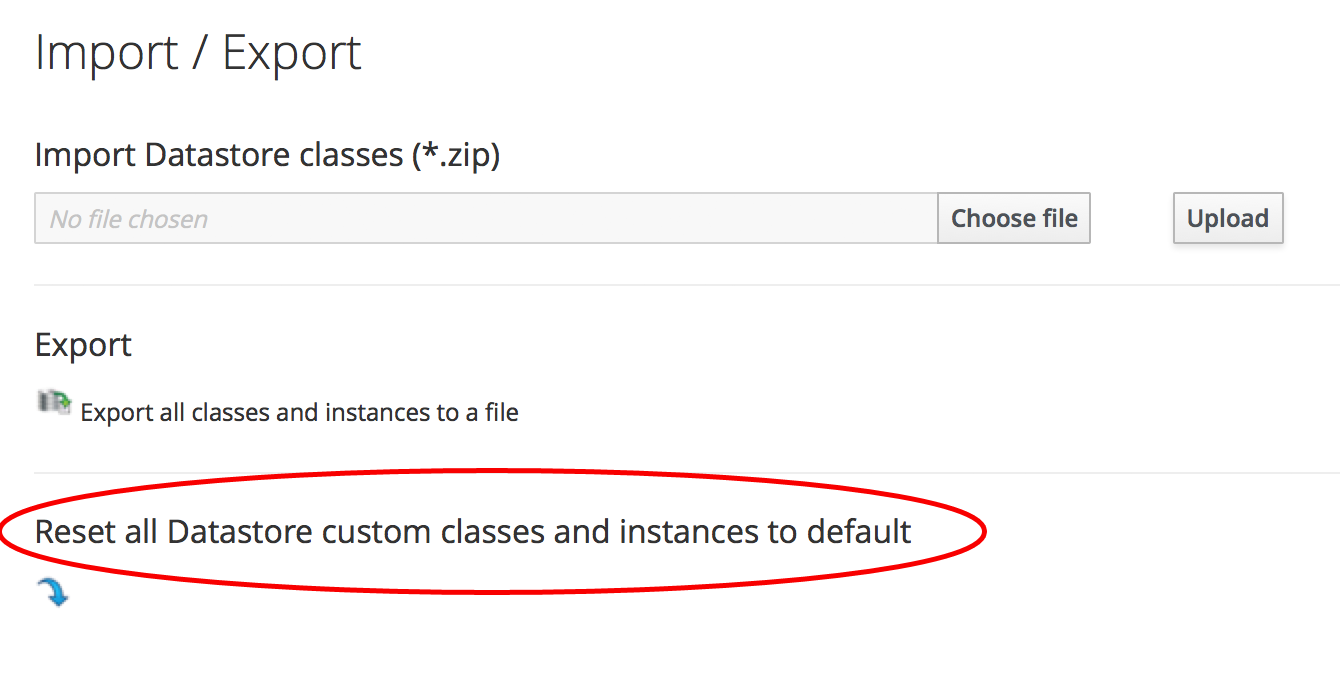The height and width of the screenshot is (685, 1340).
Task: Click the 'No file chosen' file field
Action: 485,219
